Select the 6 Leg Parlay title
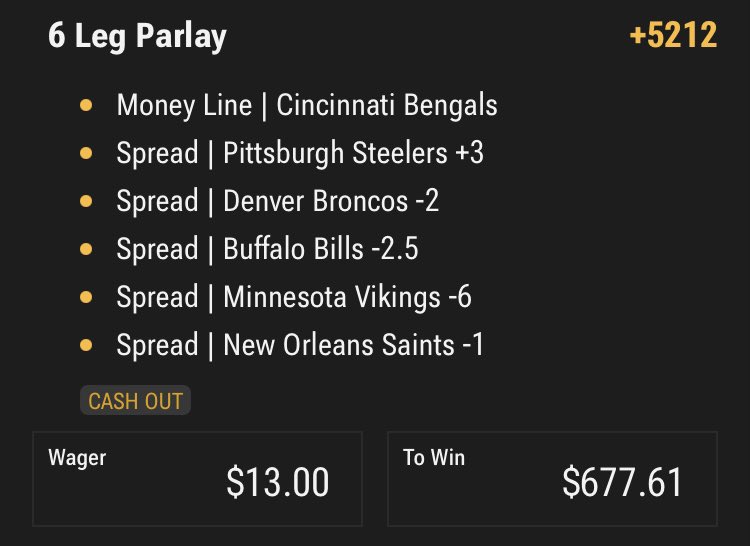Screen dimensions: 750x546 pyautogui.click(x=137, y=36)
